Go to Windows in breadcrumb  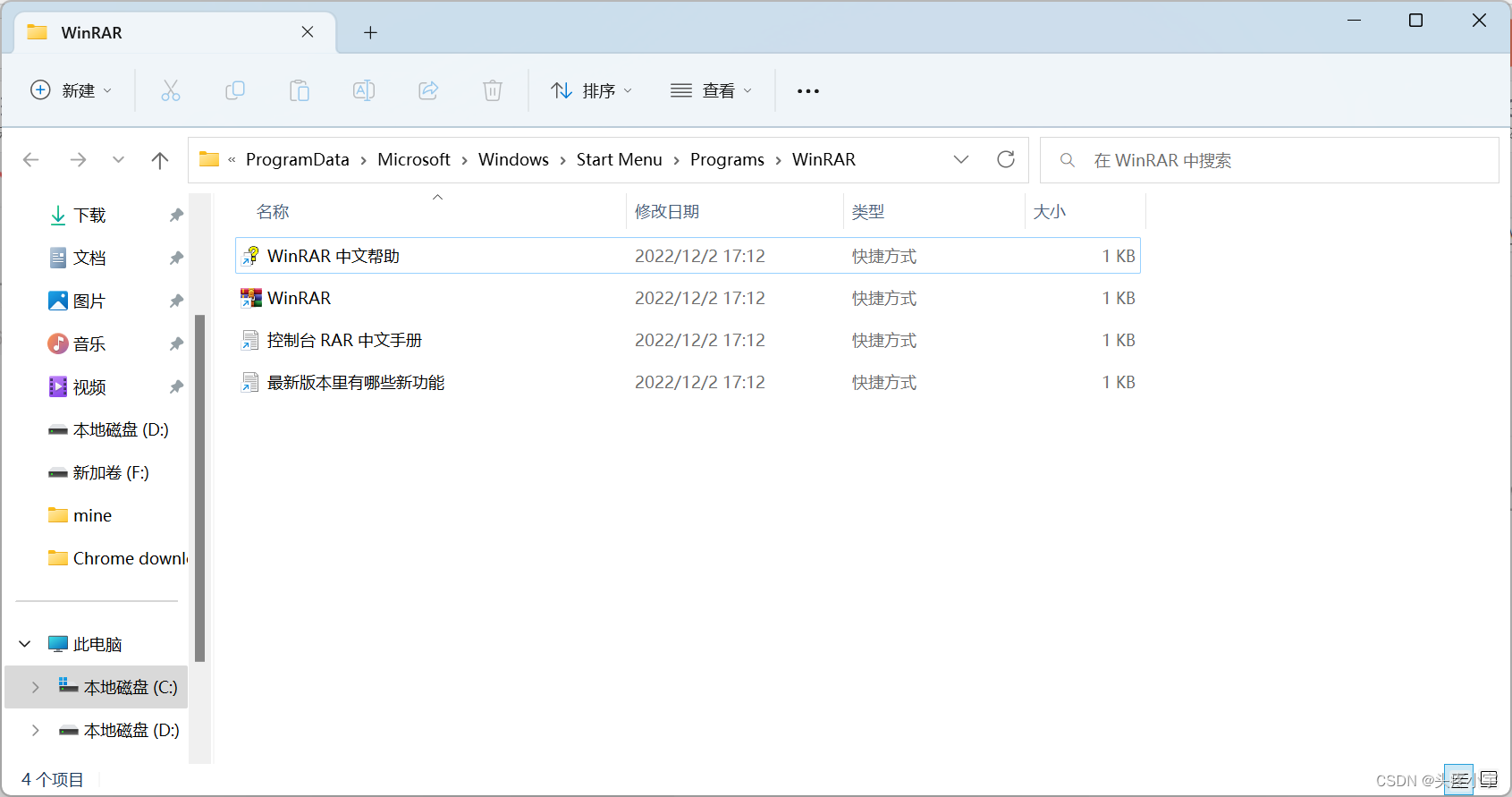coord(513,159)
